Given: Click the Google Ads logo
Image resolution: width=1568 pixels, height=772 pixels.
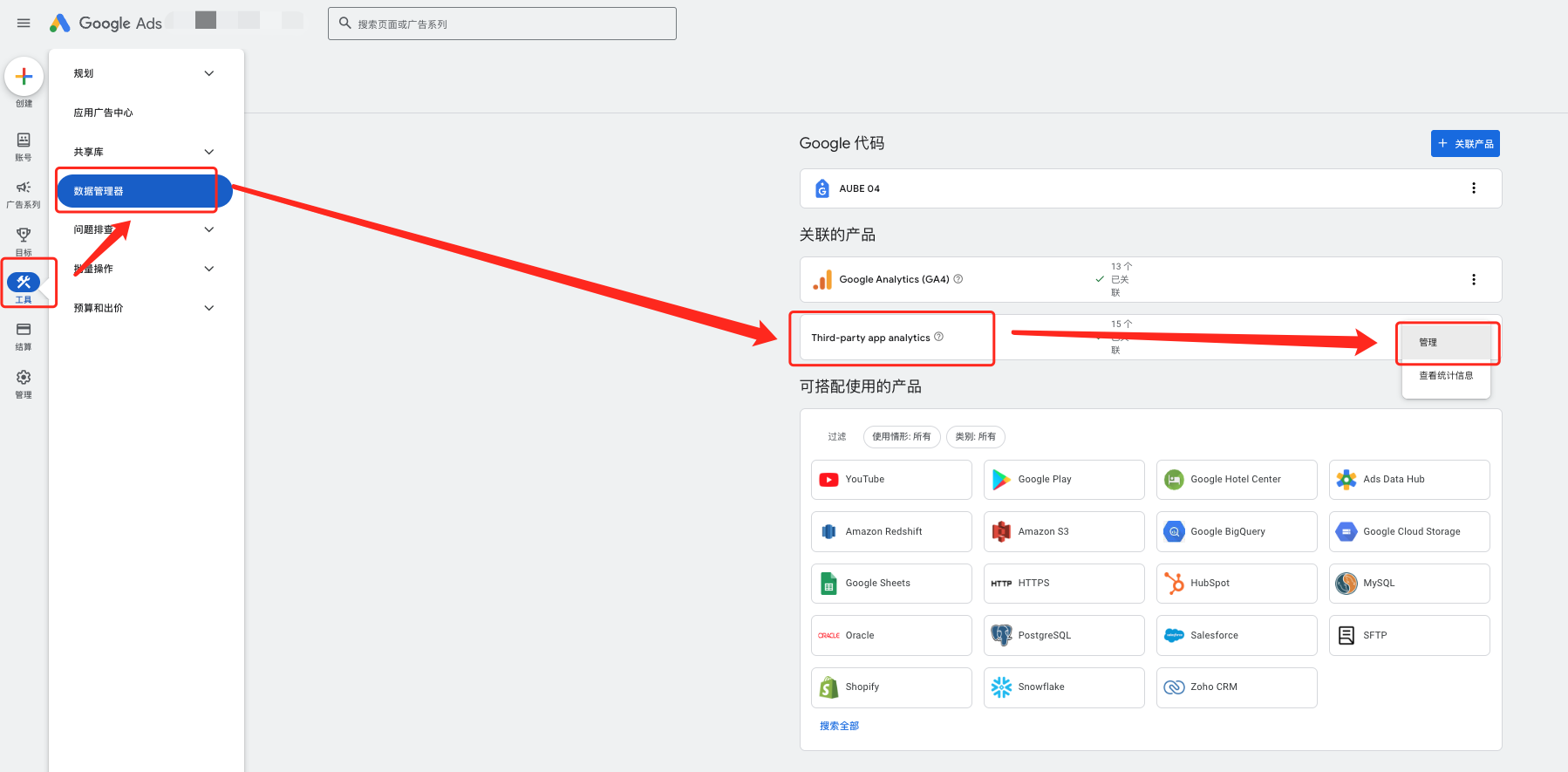Looking at the screenshot, I should tap(106, 24).
